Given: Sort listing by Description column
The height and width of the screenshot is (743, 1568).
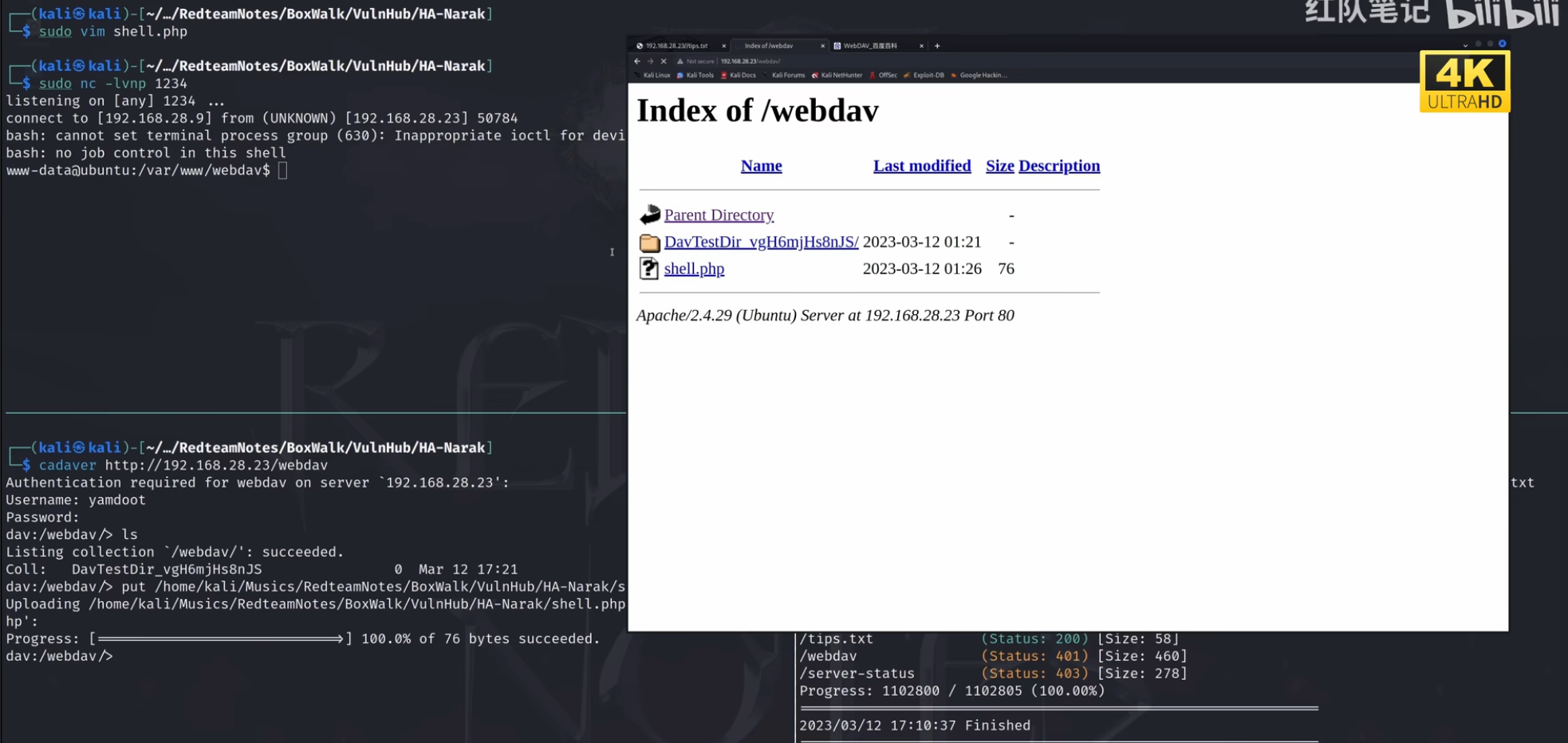Looking at the screenshot, I should tap(1059, 166).
